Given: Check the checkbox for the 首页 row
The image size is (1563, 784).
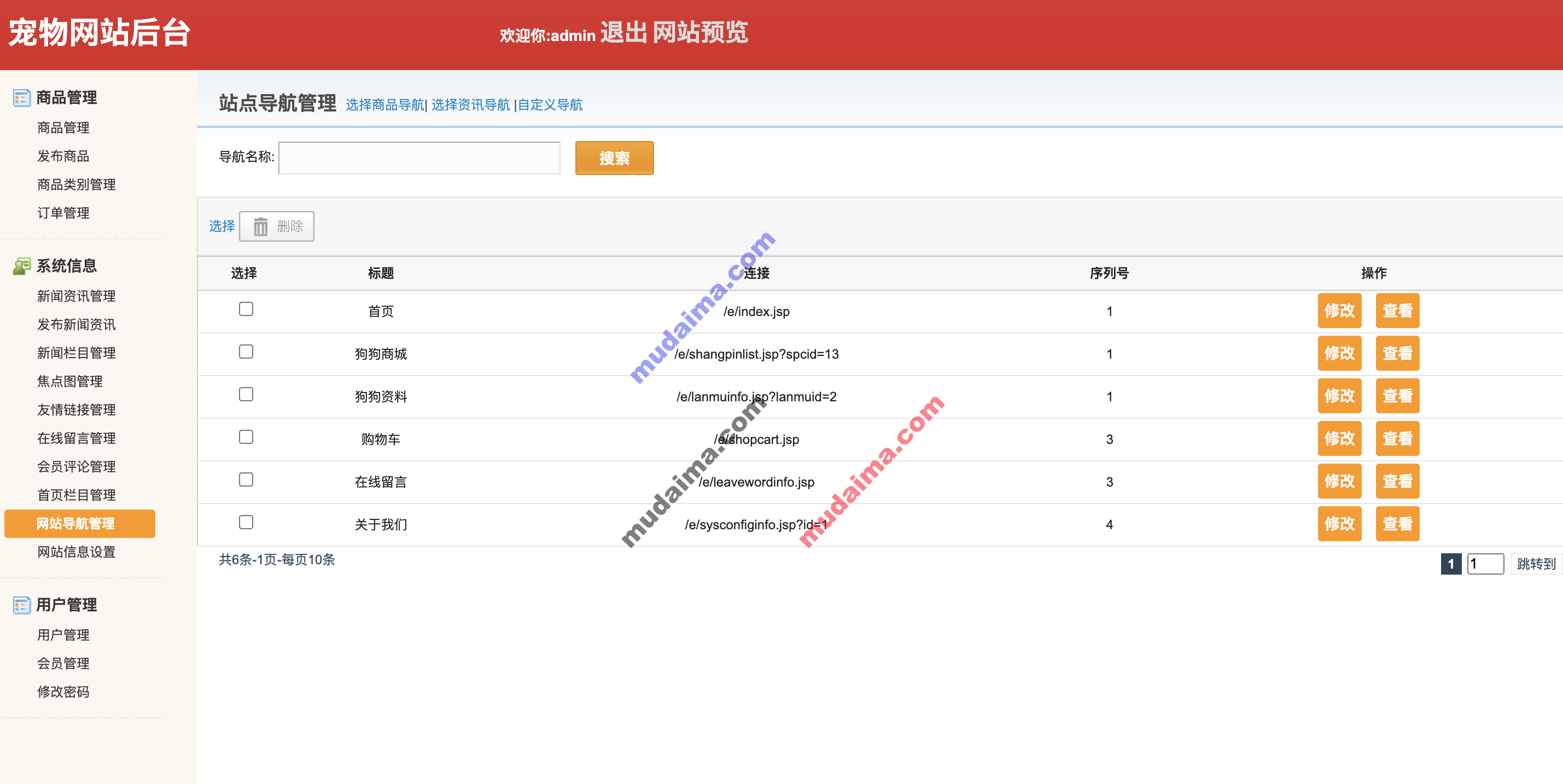Looking at the screenshot, I should (x=246, y=309).
